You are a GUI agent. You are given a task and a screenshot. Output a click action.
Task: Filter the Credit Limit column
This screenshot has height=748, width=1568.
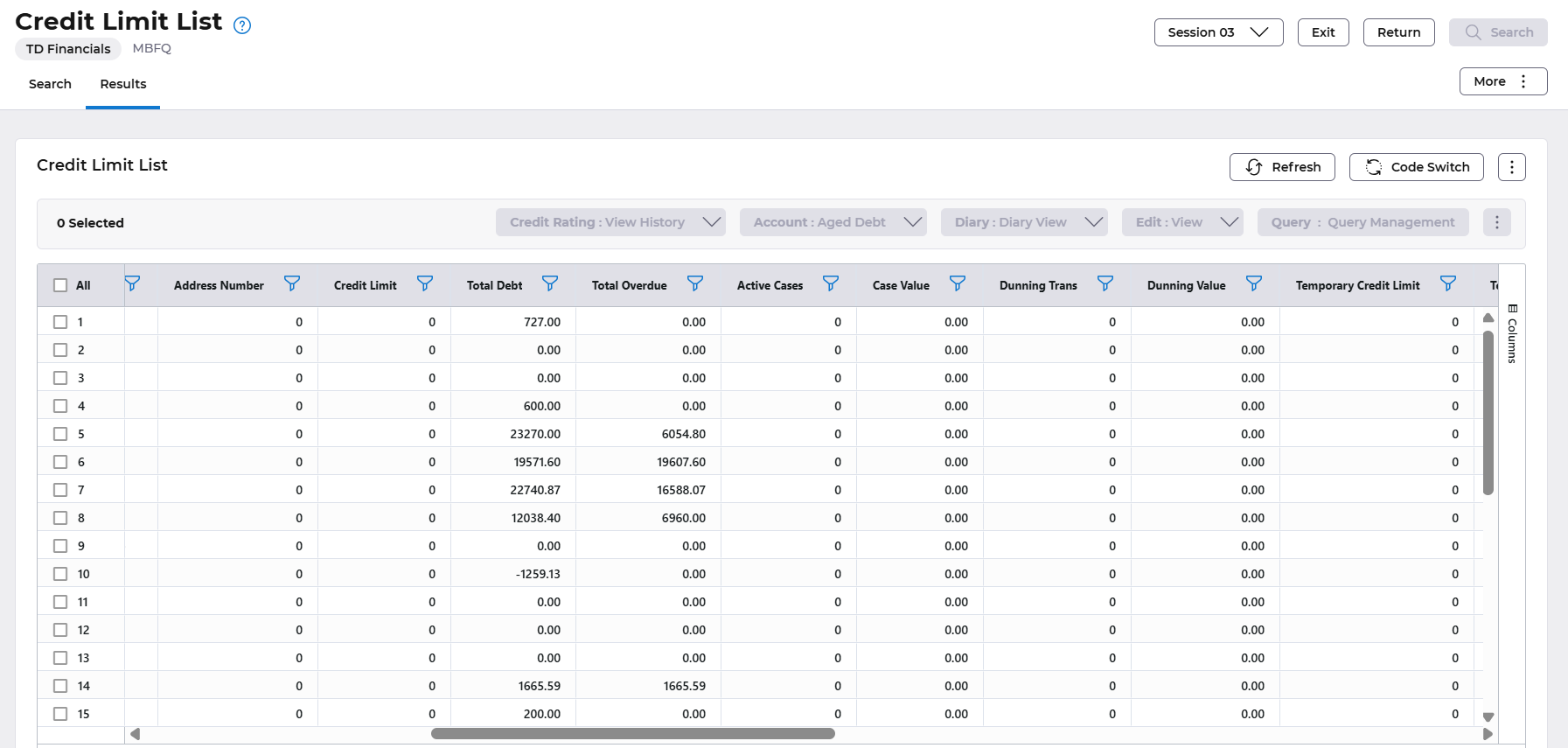click(x=425, y=284)
